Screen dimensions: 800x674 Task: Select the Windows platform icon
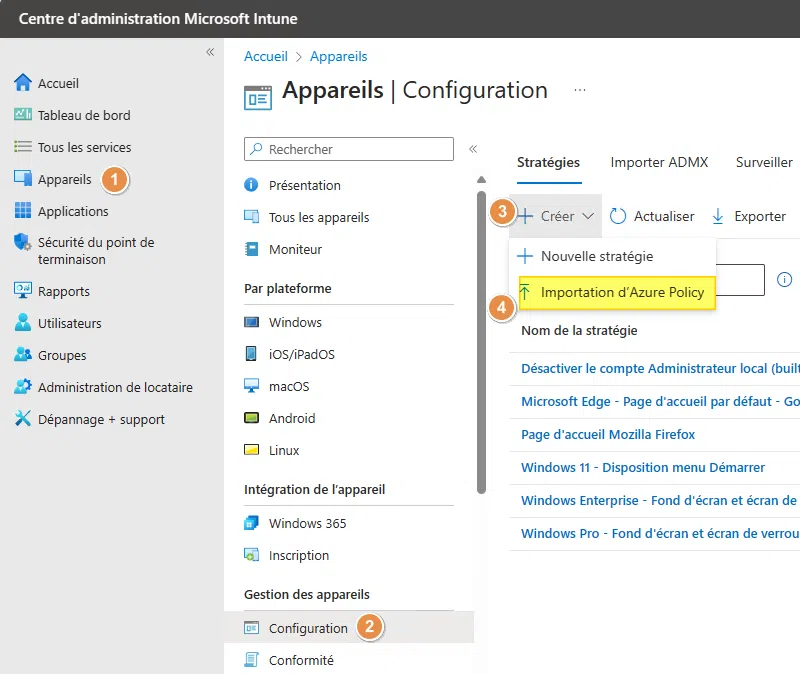coord(252,322)
